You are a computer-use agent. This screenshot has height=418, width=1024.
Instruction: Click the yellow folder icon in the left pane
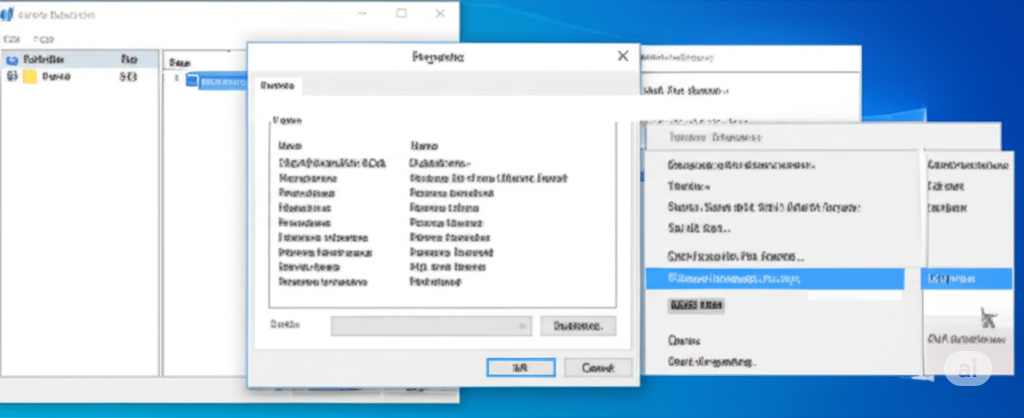point(29,76)
